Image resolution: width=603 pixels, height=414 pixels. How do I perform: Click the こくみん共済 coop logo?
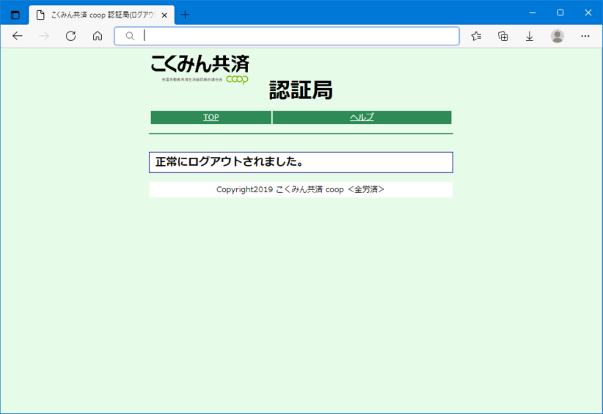pos(200,70)
